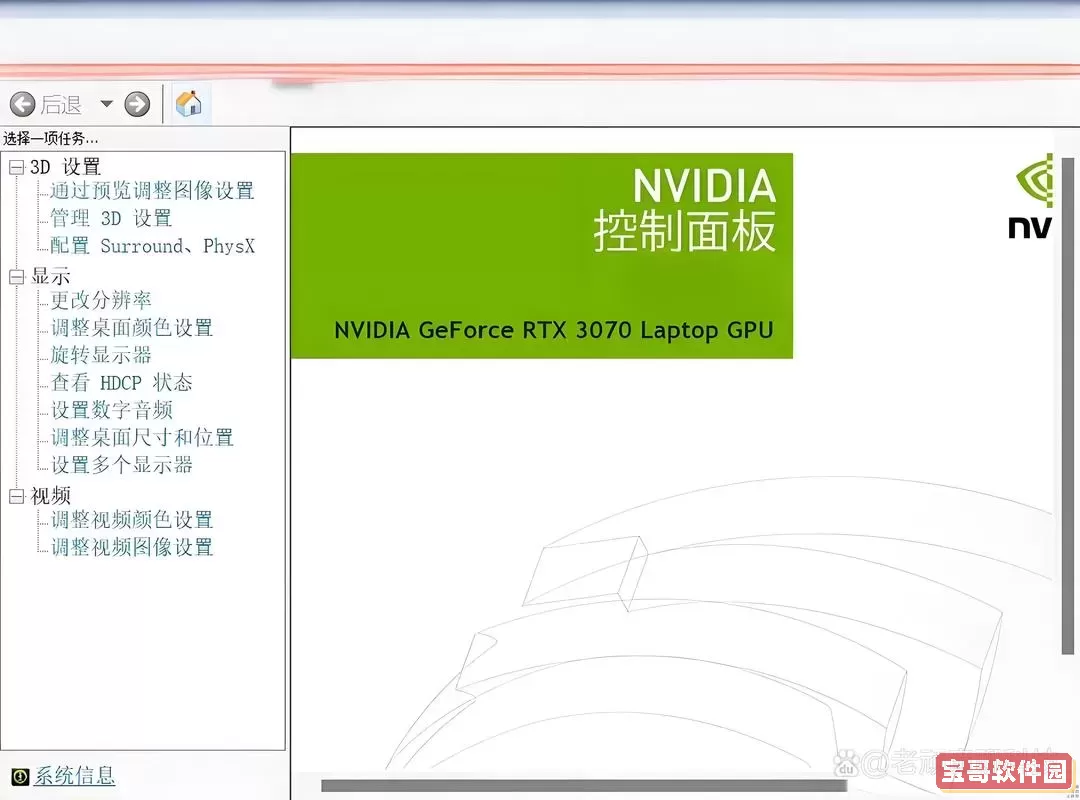Open 调整视频颜色设置
The width and height of the screenshot is (1080, 800).
[132, 520]
